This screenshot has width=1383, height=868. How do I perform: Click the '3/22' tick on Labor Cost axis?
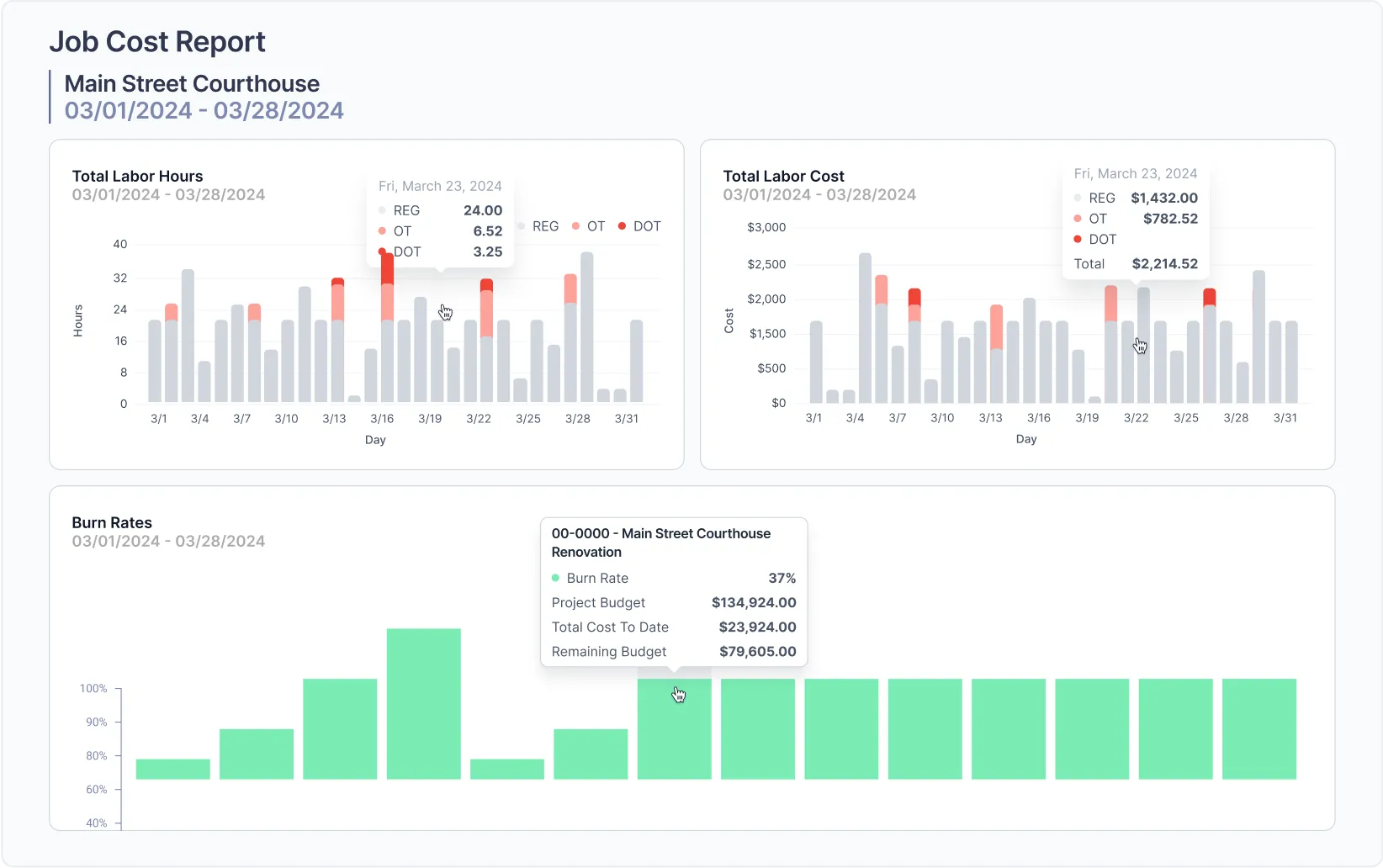(1136, 417)
